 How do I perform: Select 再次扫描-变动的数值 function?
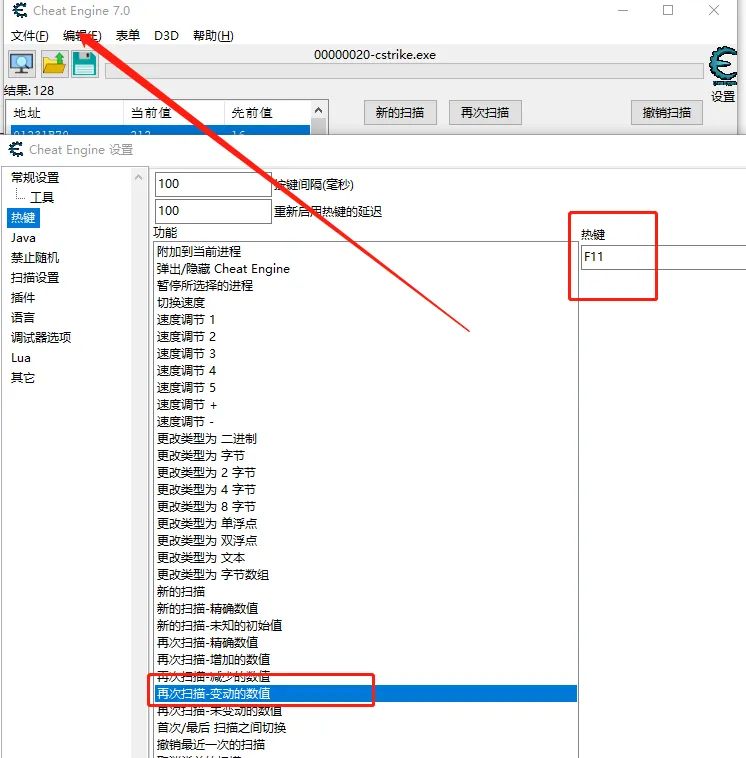click(366, 694)
